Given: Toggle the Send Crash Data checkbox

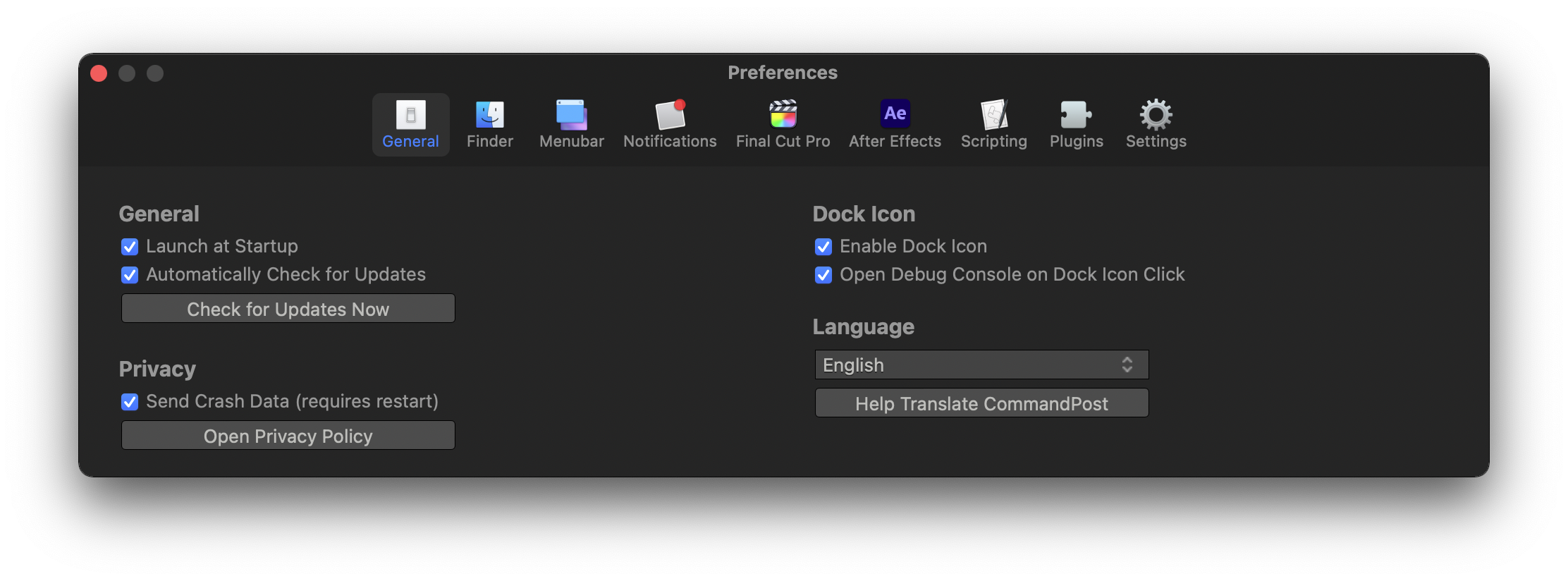Looking at the screenshot, I should (x=130, y=402).
